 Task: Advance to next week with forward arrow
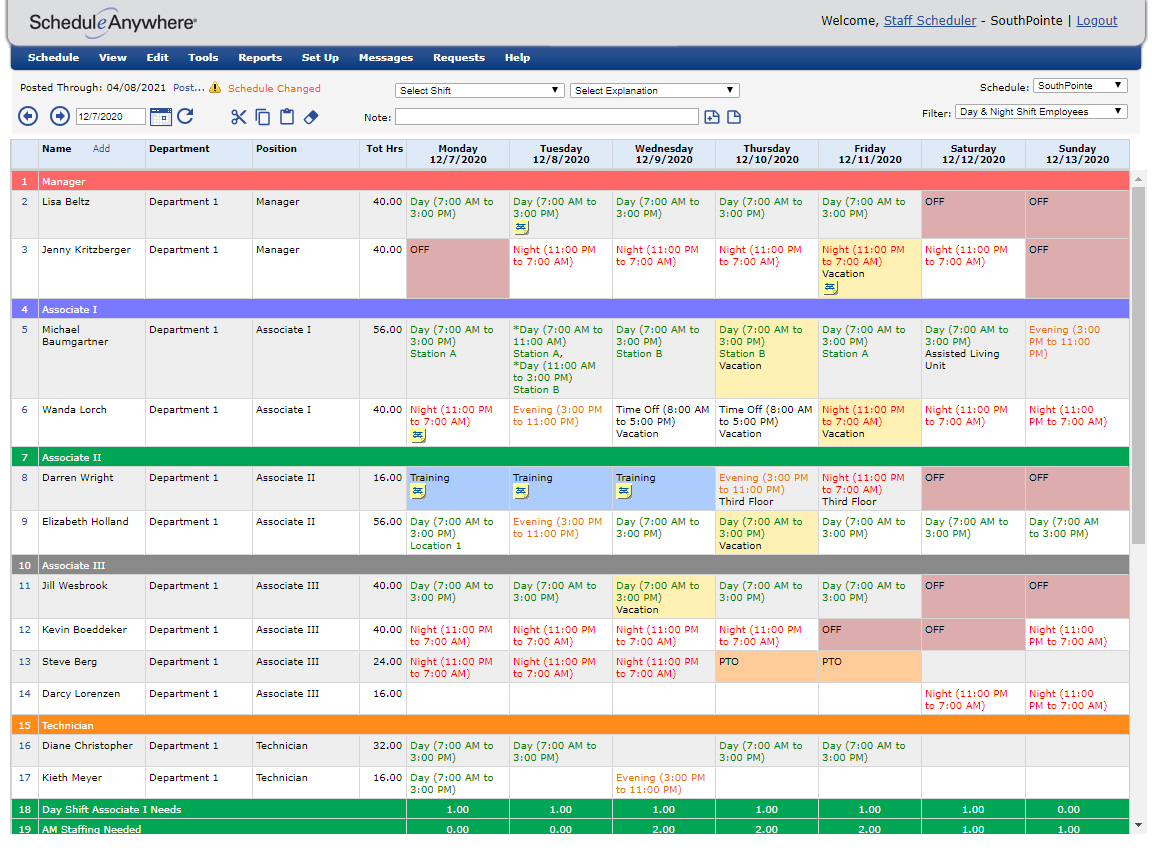coord(60,116)
